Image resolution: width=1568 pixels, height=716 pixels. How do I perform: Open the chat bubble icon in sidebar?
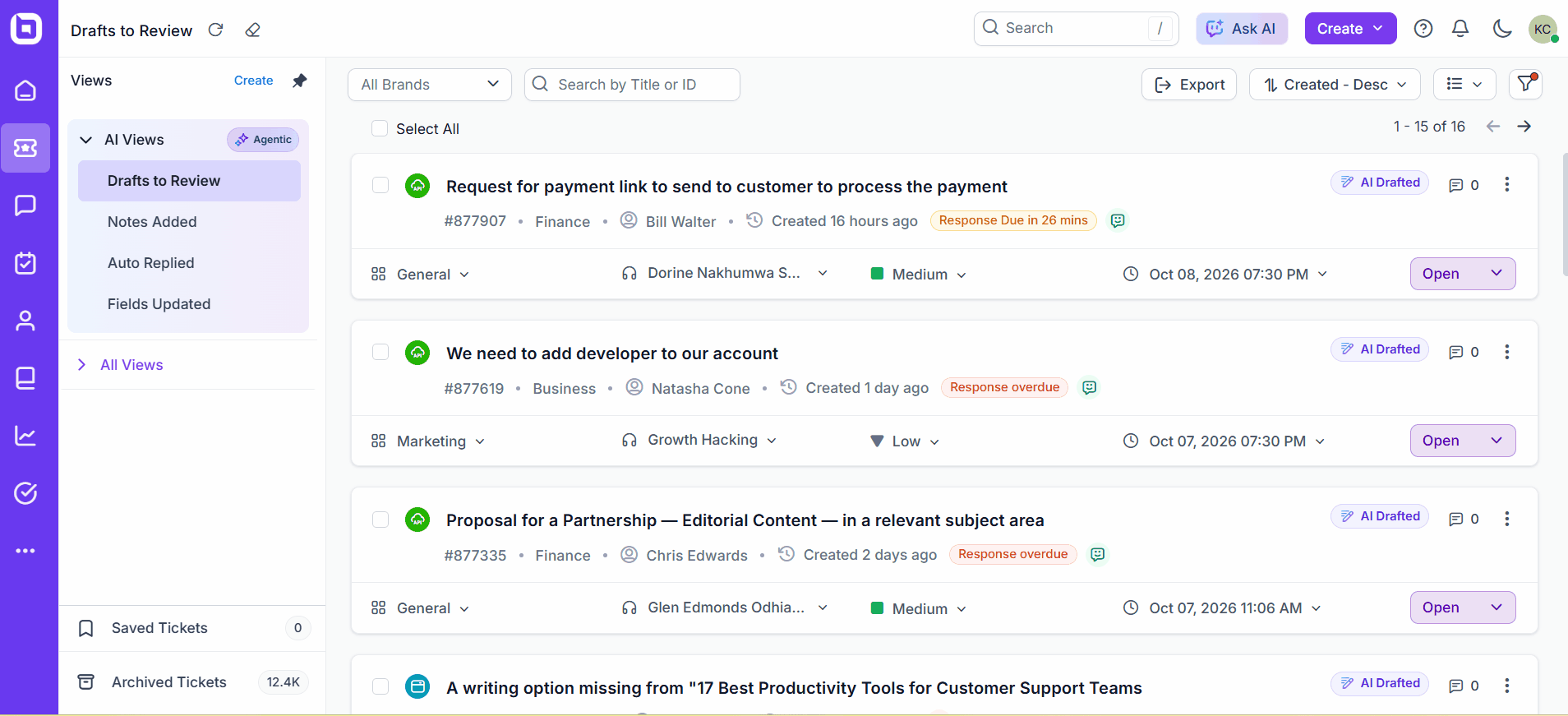click(x=25, y=206)
